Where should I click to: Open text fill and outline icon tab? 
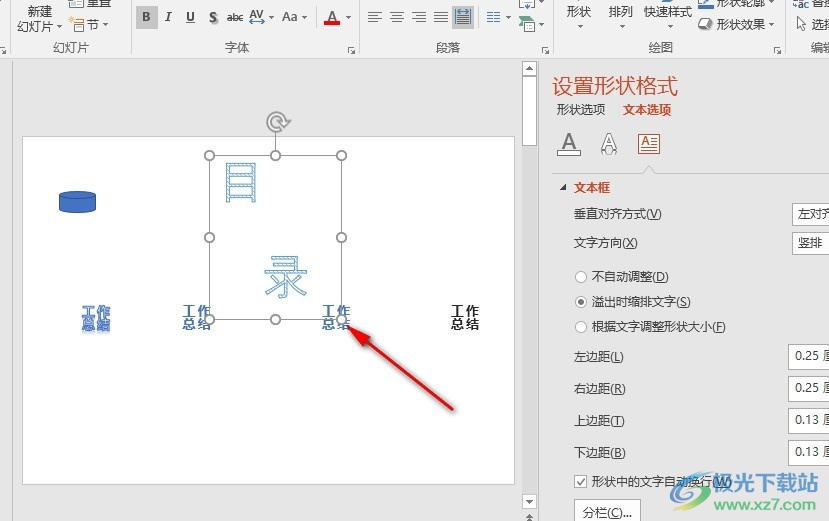pos(569,144)
